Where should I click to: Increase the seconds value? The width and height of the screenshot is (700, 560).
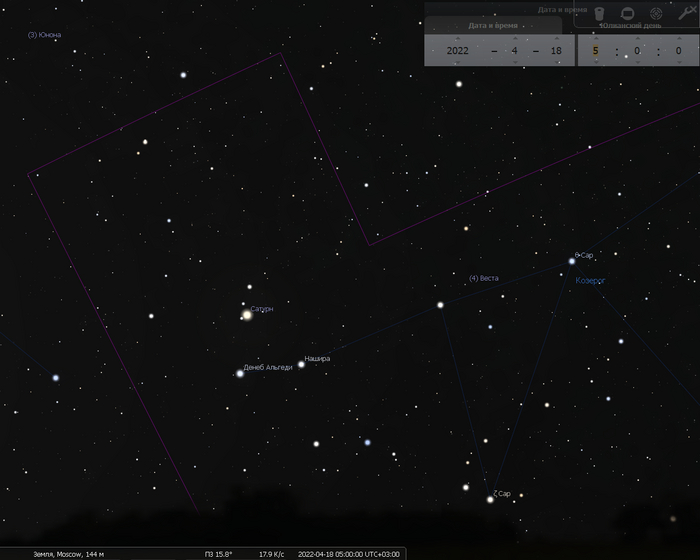pos(679,39)
